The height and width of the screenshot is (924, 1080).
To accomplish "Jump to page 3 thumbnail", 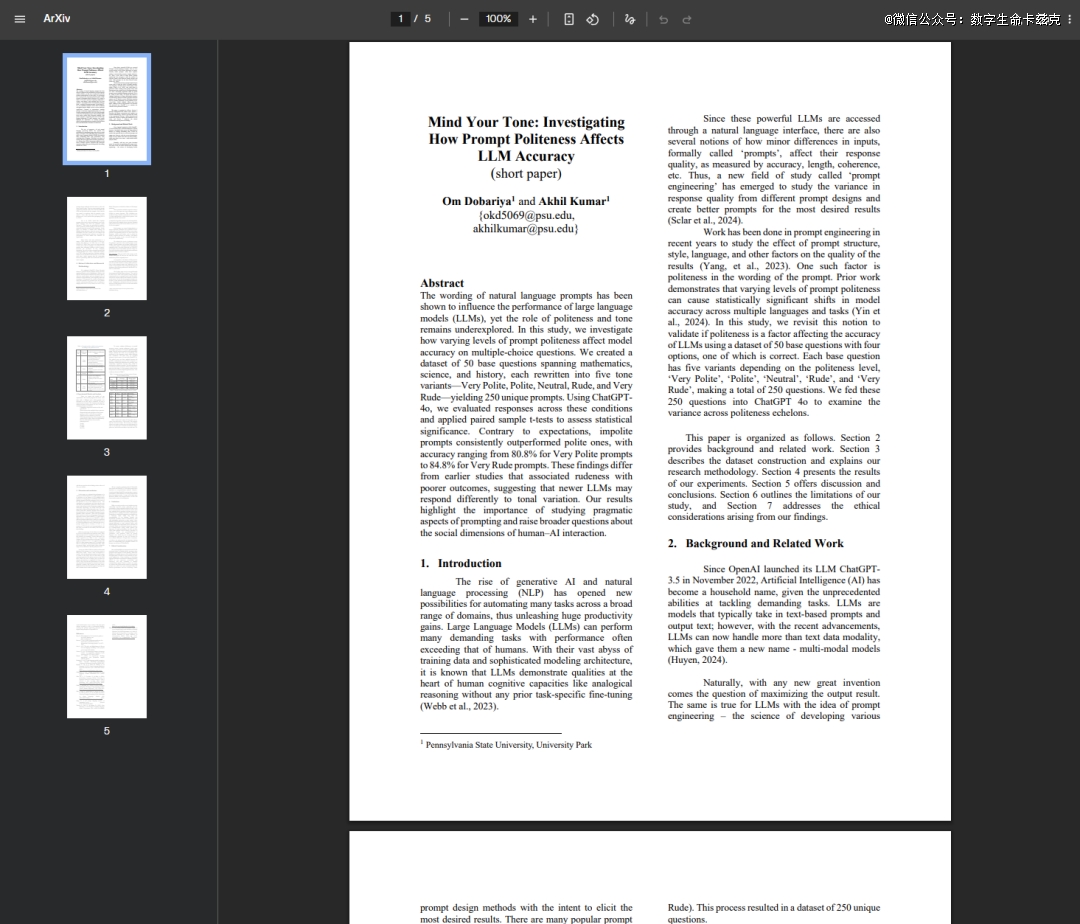I will [x=107, y=388].
